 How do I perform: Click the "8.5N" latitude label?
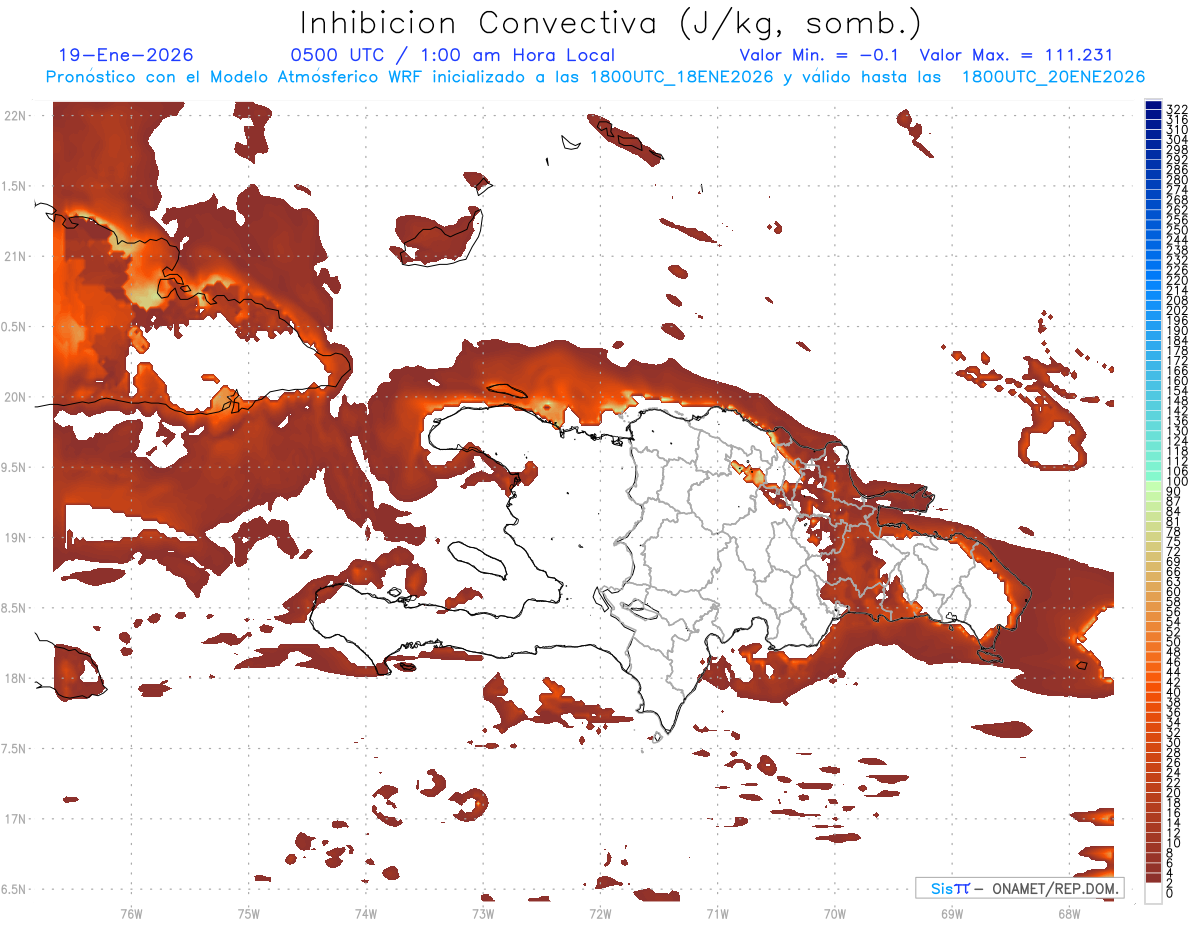point(13,608)
